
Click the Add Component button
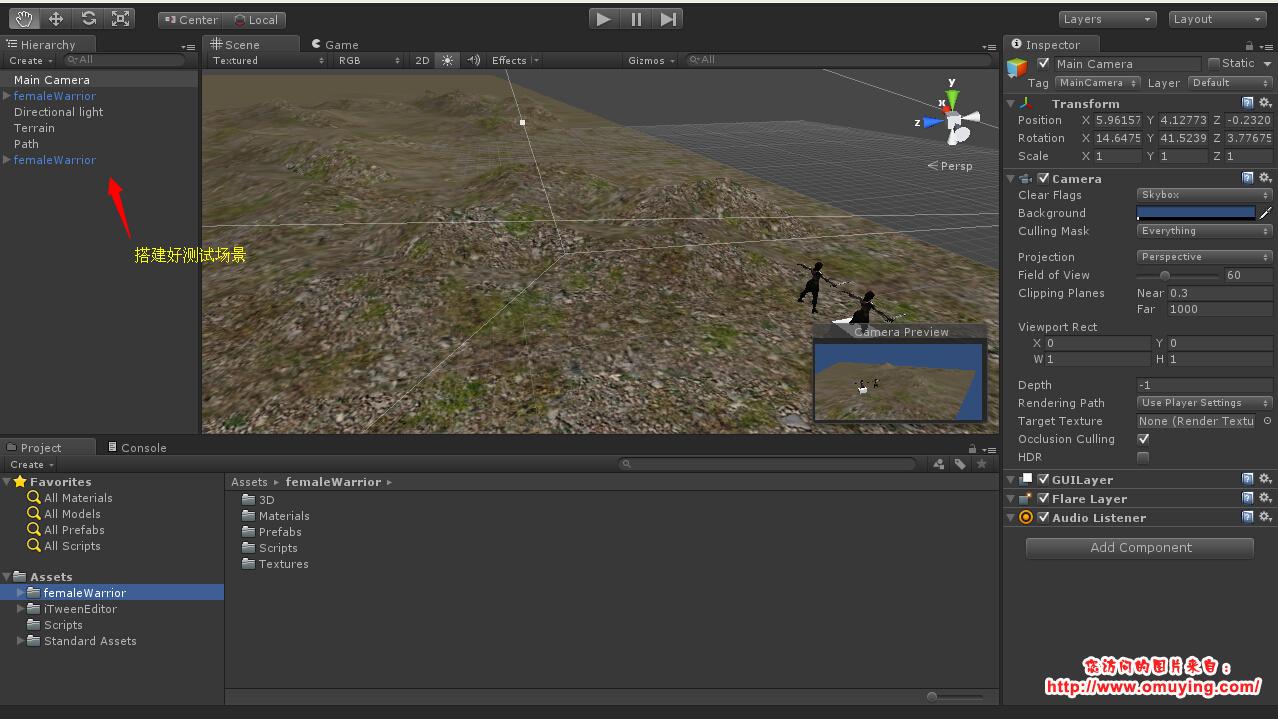(1140, 548)
